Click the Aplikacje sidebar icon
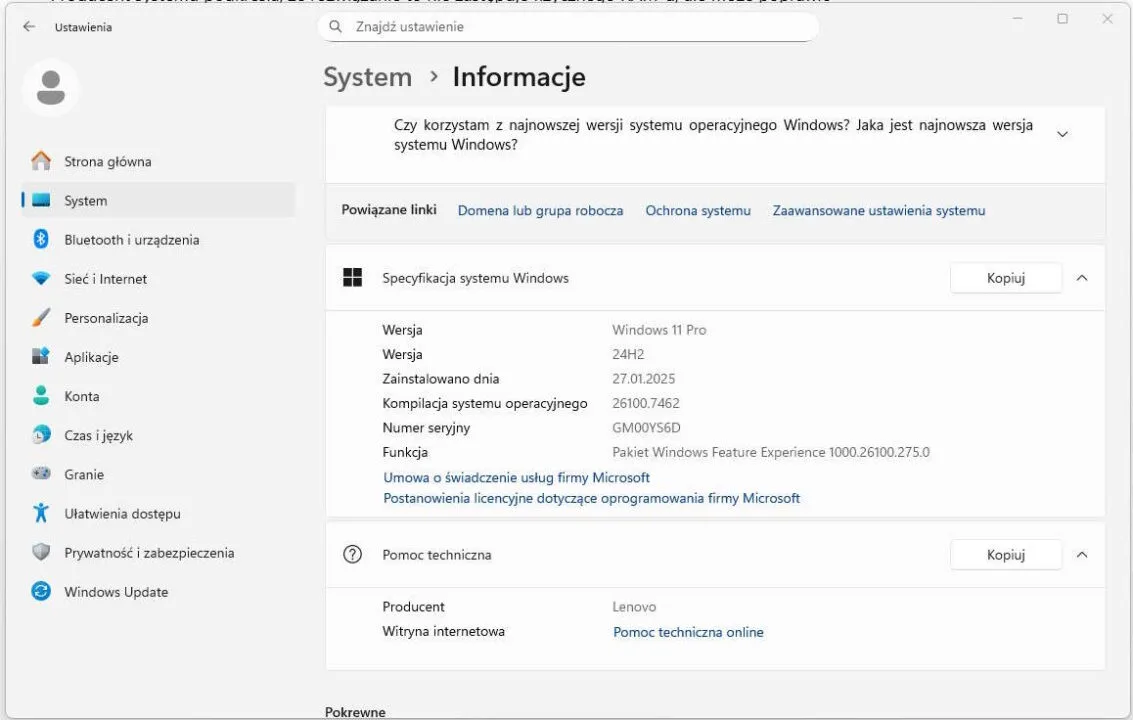 pos(41,357)
